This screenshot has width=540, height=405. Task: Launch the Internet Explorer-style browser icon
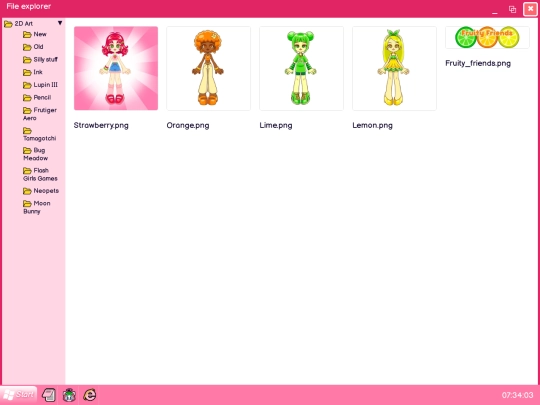point(90,395)
